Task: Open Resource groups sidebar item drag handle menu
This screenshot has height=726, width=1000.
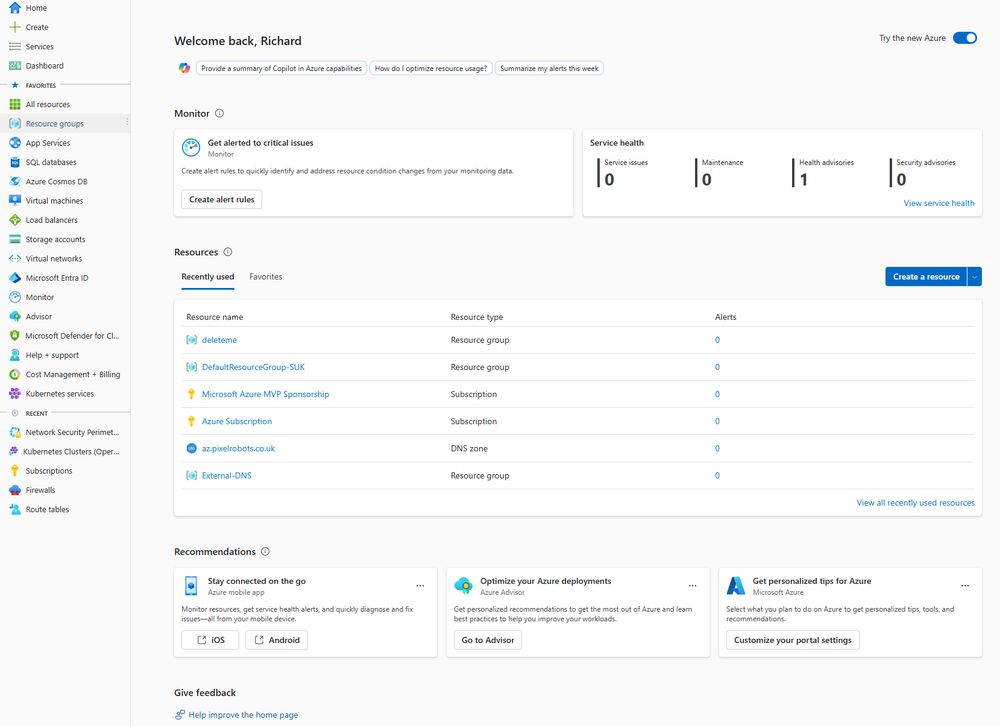Action: pos(127,122)
